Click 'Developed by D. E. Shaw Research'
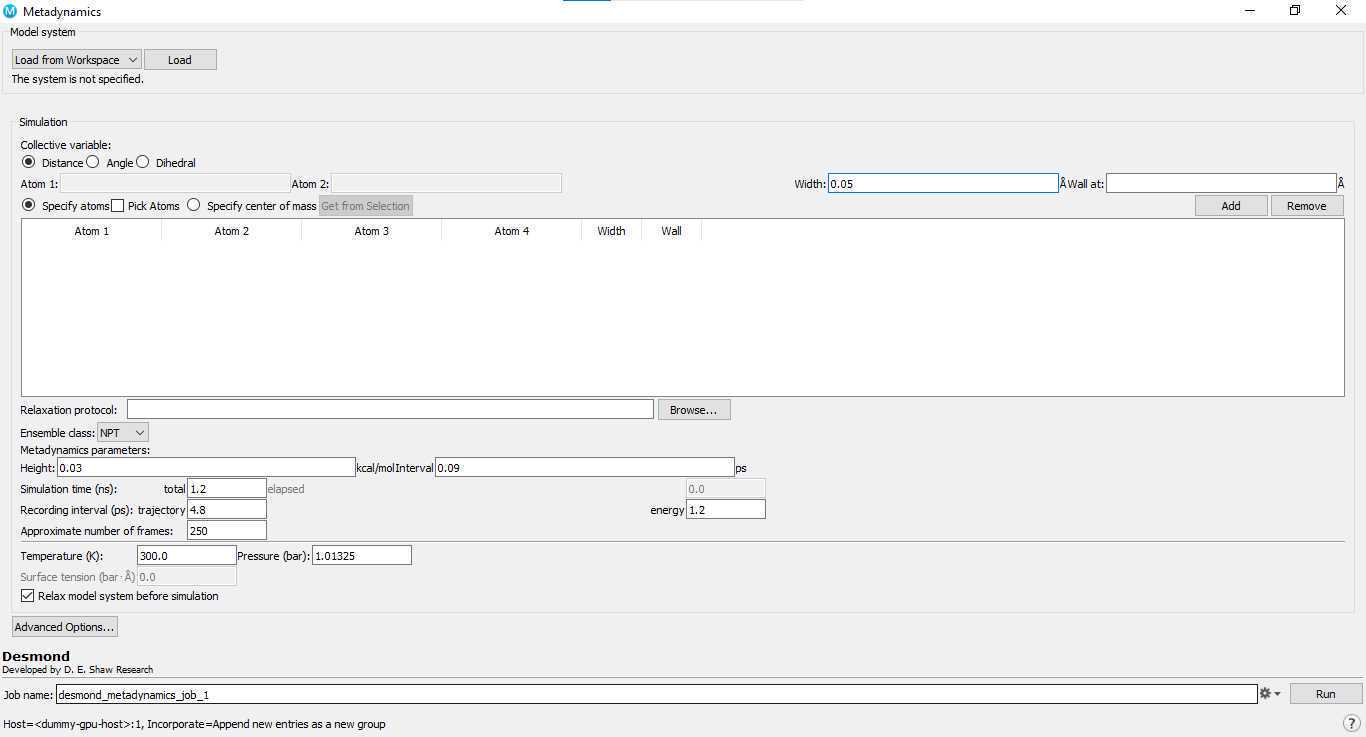The image size is (1366, 737). (x=77, y=670)
